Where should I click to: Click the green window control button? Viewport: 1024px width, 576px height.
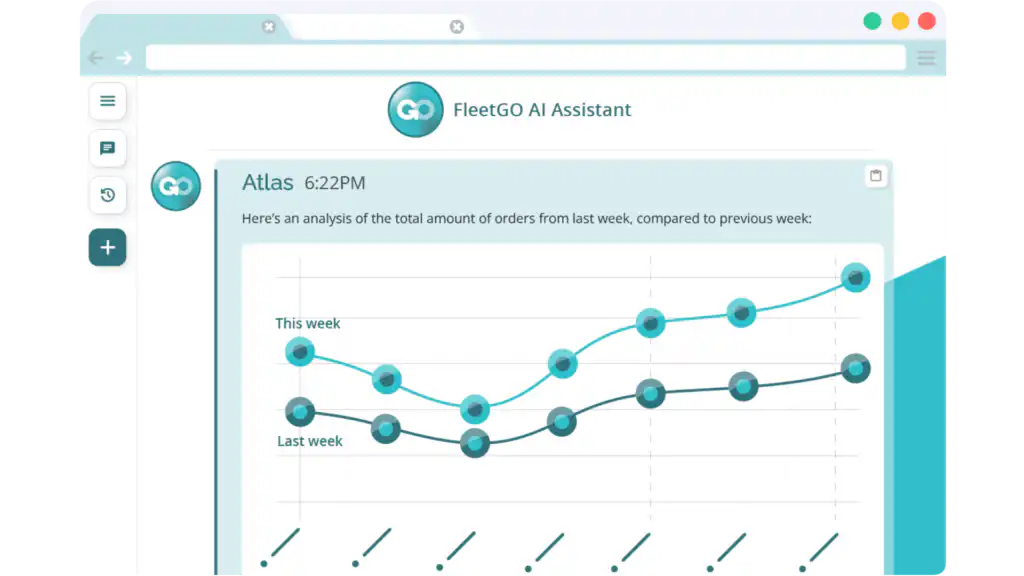(872, 21)
